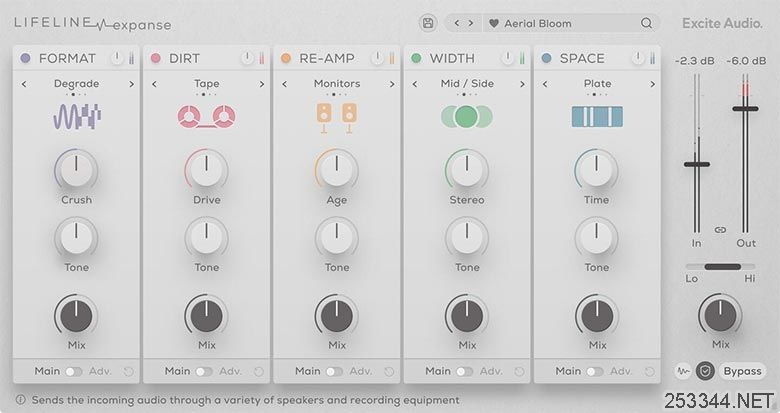Click the DIRT module title
The height and width of the screenshot is (413, 780).
pyautogui.click(x=185, y=58)
